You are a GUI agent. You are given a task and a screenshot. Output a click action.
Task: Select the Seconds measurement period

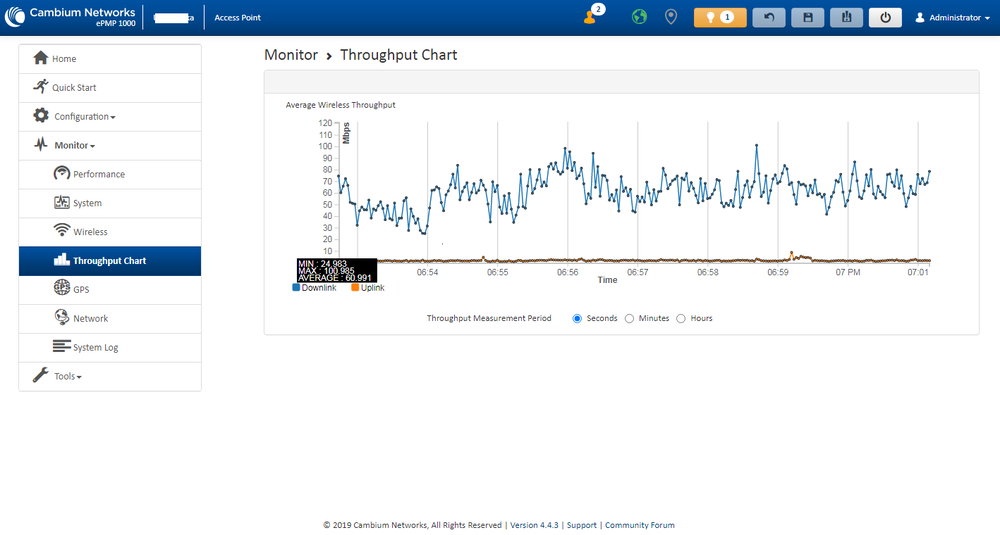coord(578,318)
